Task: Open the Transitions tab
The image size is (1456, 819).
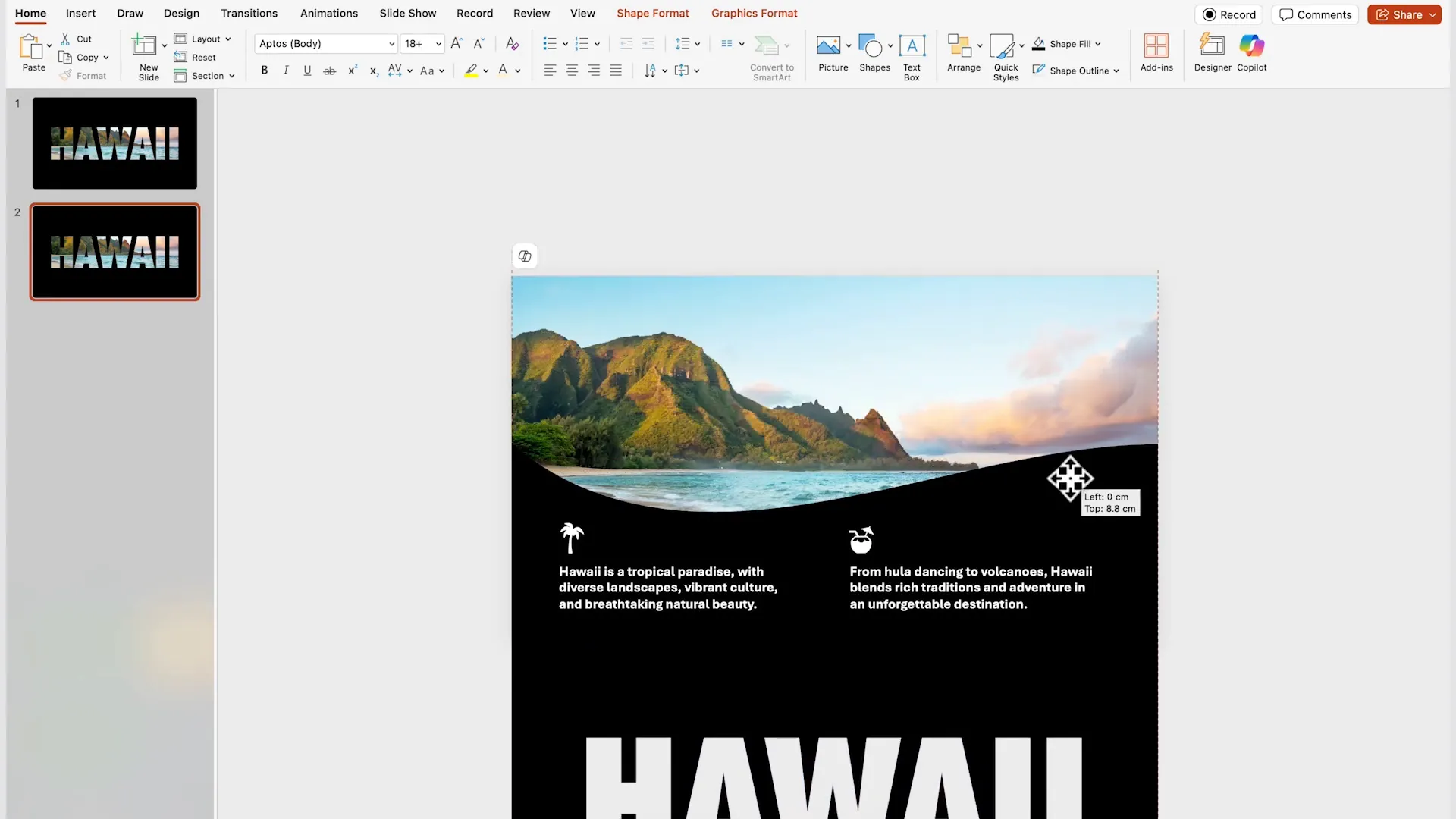Action: coord(249,13)
